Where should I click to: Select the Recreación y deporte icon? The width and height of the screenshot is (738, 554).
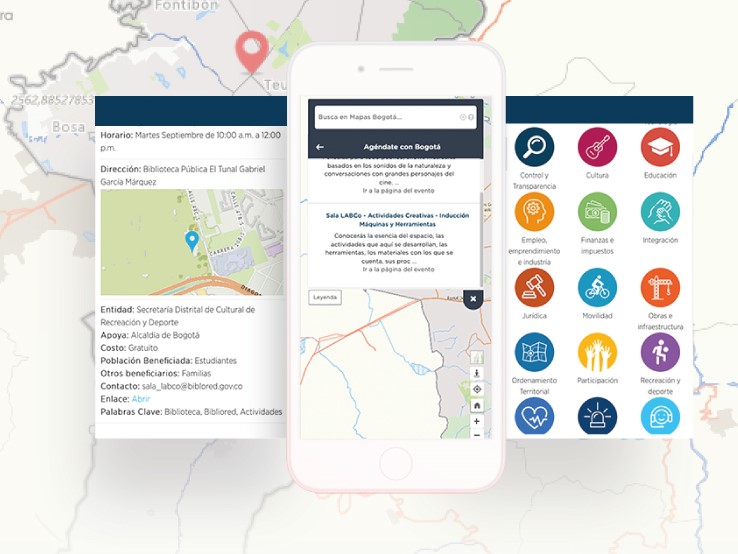tap(660, 352)
